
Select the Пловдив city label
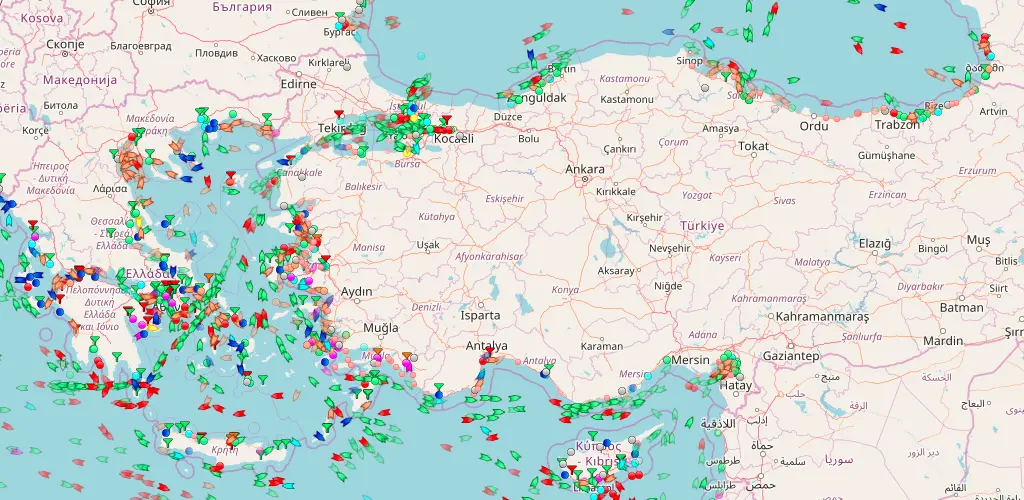[x=216, y=52]
